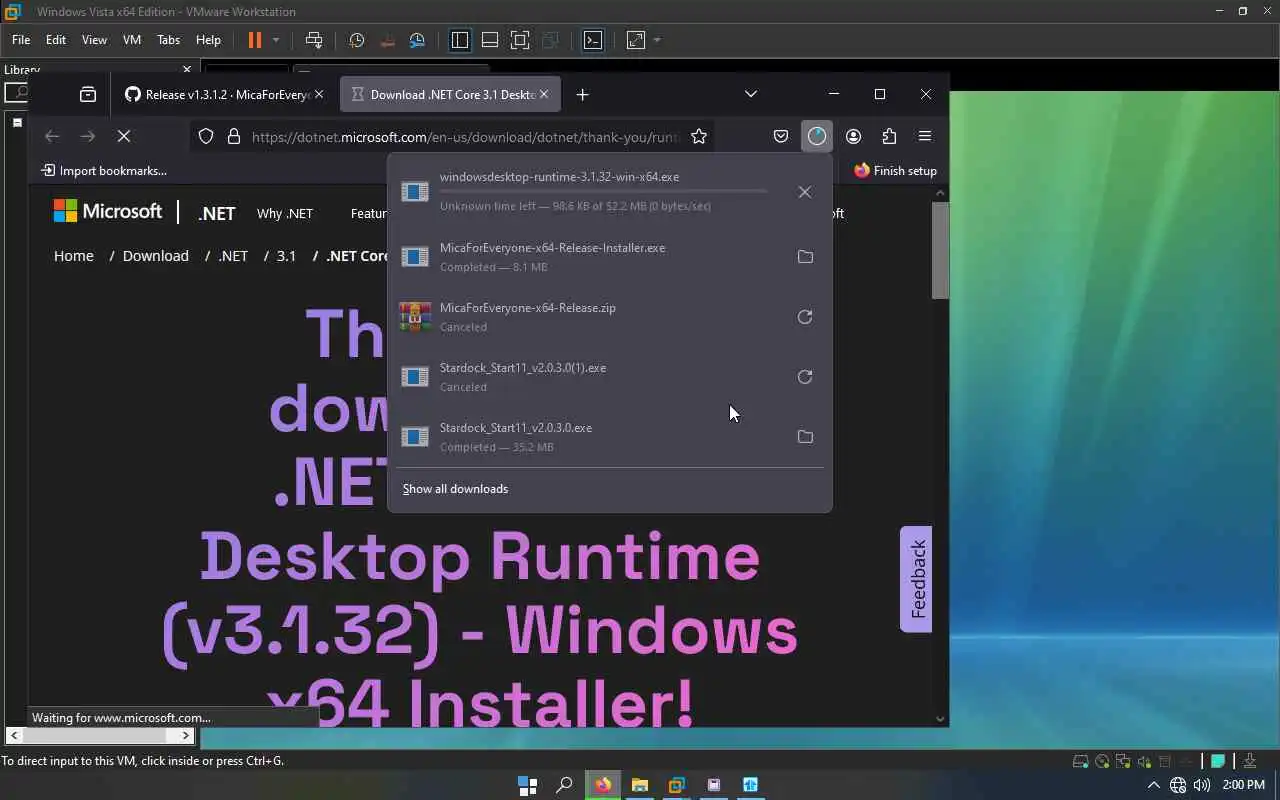Open the taskbar Search icon
The image size is (1280, 800).
pos(565,785)
